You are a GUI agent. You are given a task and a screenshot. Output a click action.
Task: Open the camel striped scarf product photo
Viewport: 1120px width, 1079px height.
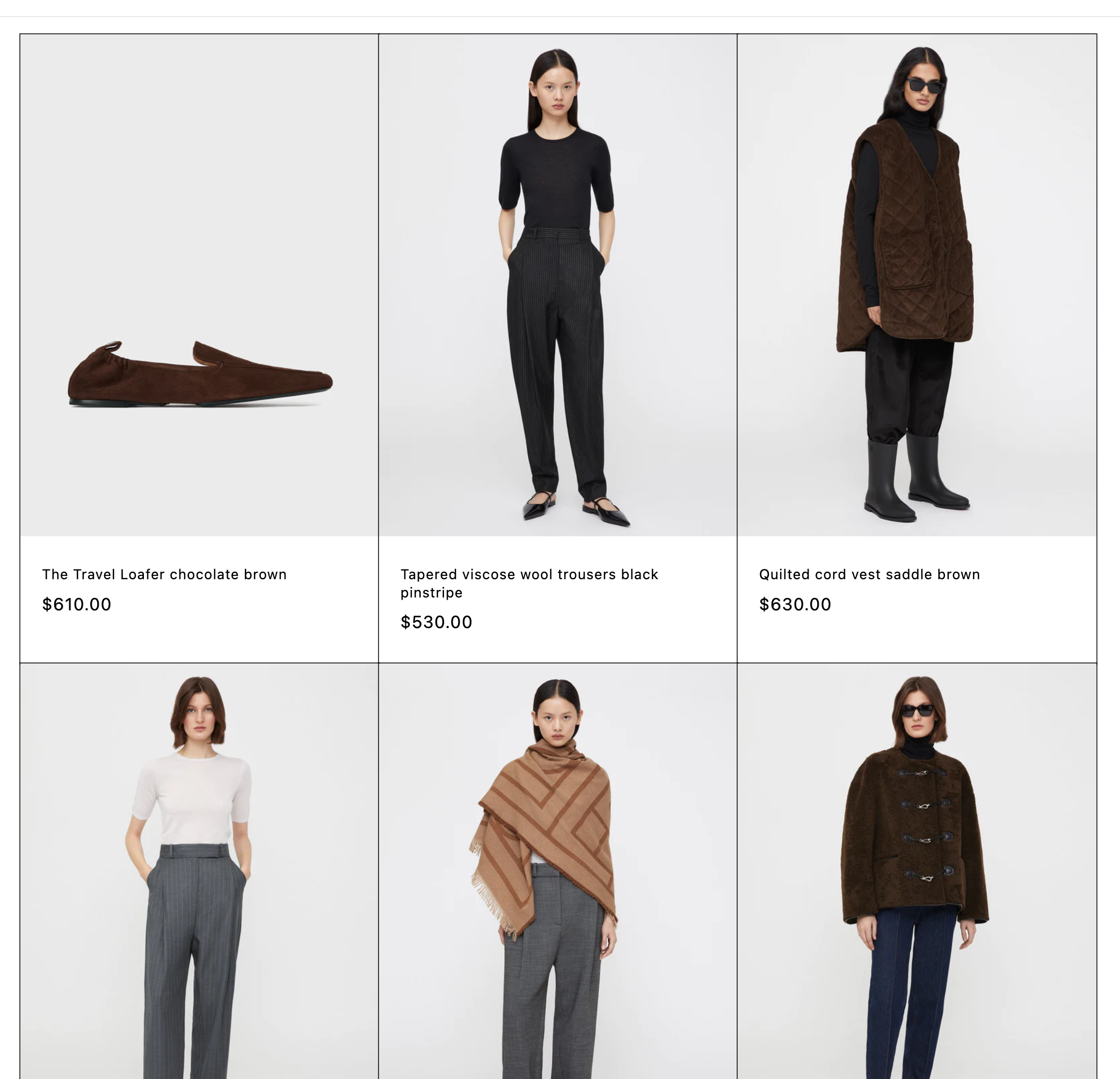click(558, 871)
